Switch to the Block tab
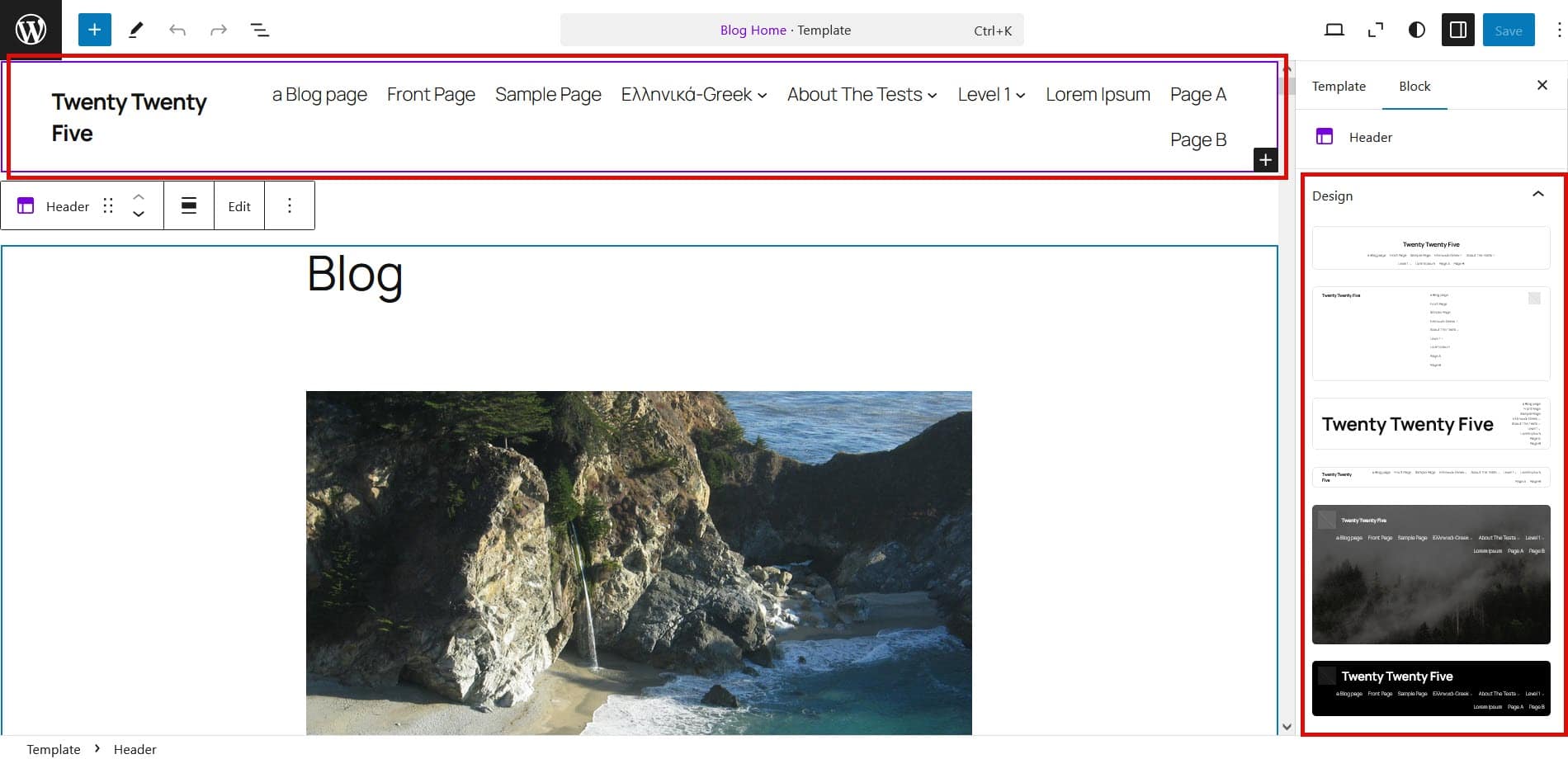The height and width of the screenshot is (759, 1568). tap(1415, 86)
